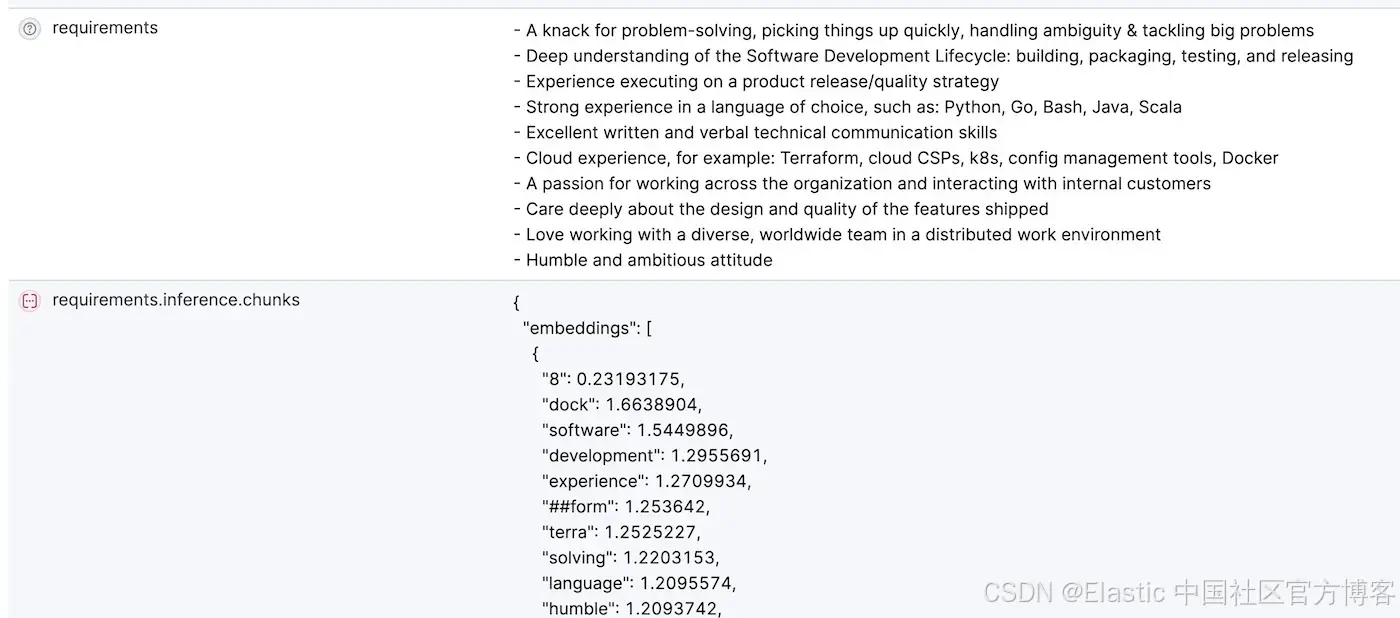Click the "dock" token weight entry
Image resolution: width=1400 pixels, height=618 pixels.
[x=622, y=405]
